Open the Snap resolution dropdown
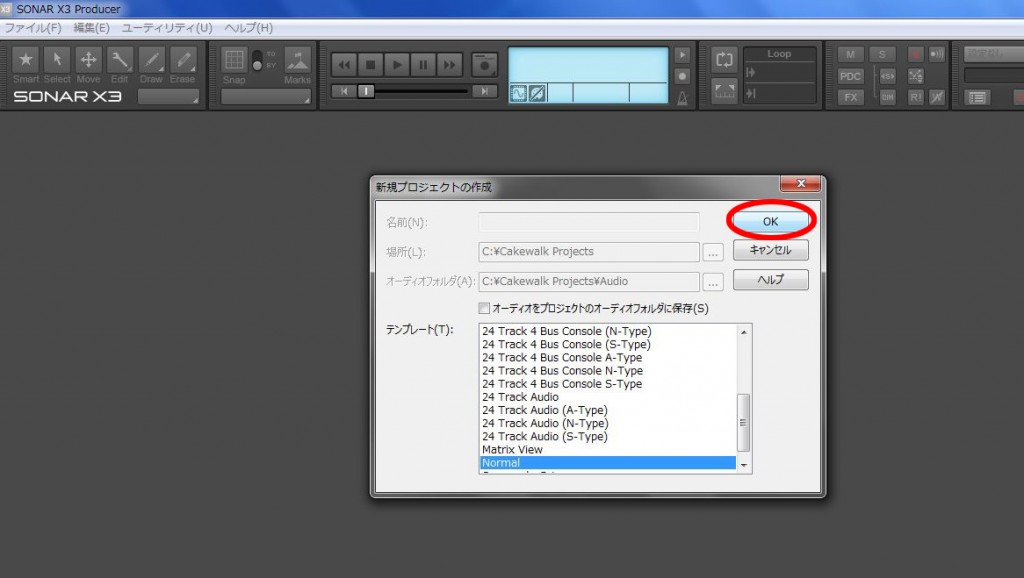Viewport: 1024px width, 578px height. click(x=266, y=97)
